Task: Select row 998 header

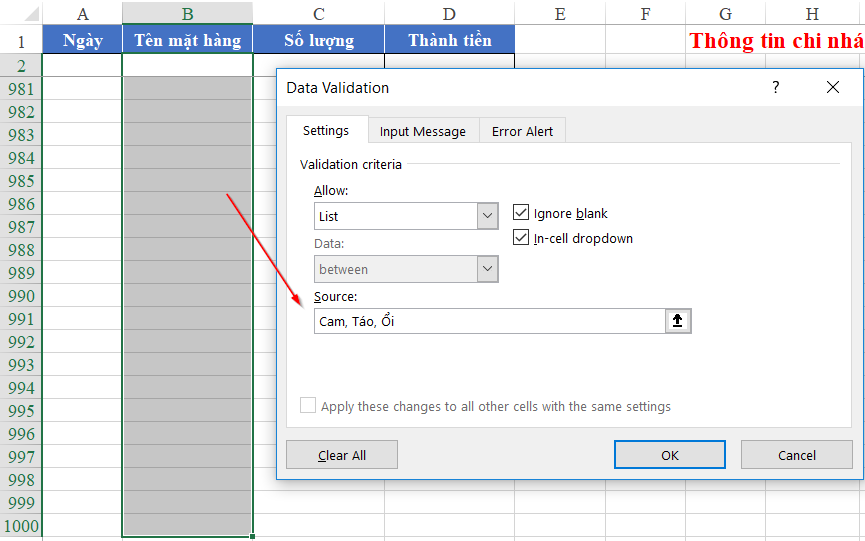Action: point(21,480)
